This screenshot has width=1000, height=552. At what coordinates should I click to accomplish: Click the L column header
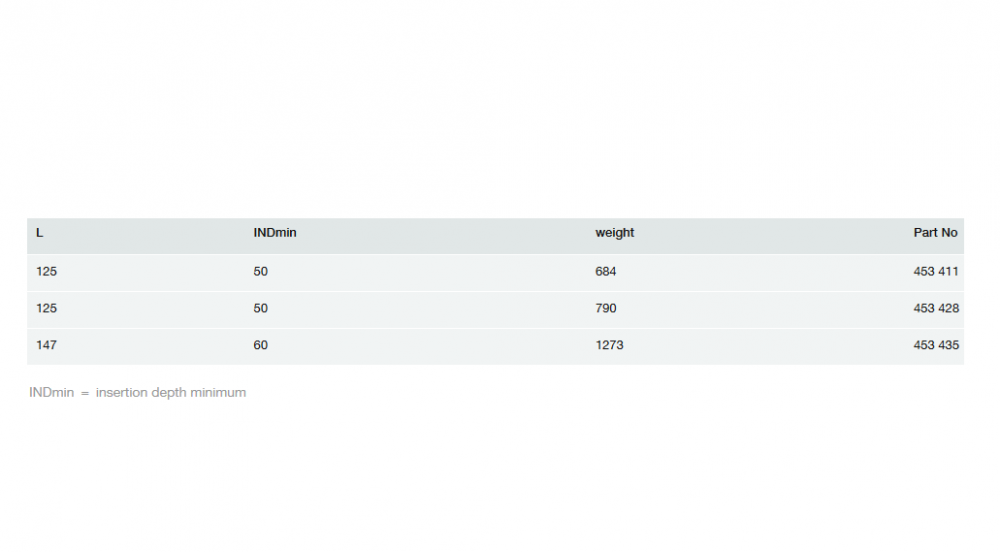pos(40,233)
